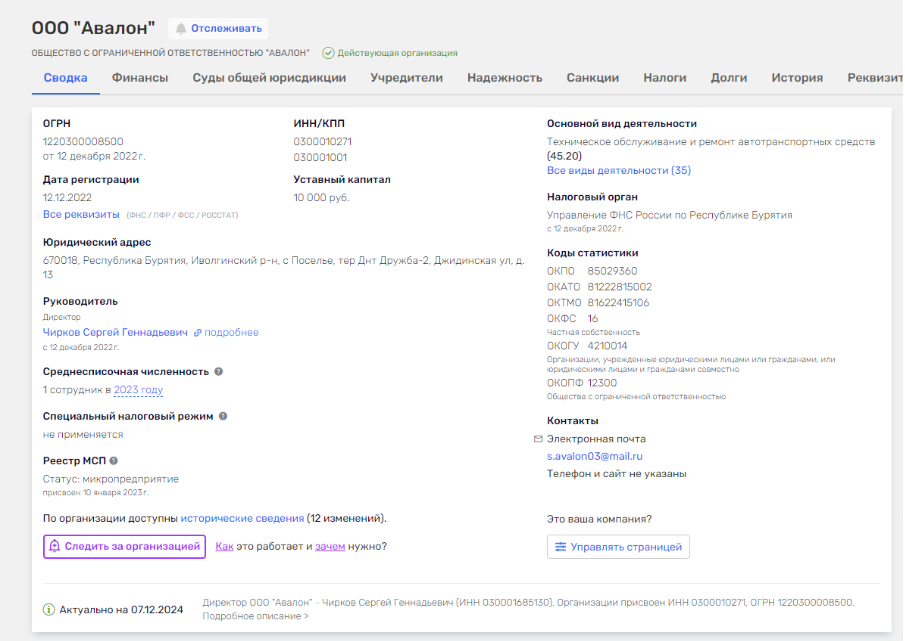Click the Управлять страницей button

click(x=618, y=547)
